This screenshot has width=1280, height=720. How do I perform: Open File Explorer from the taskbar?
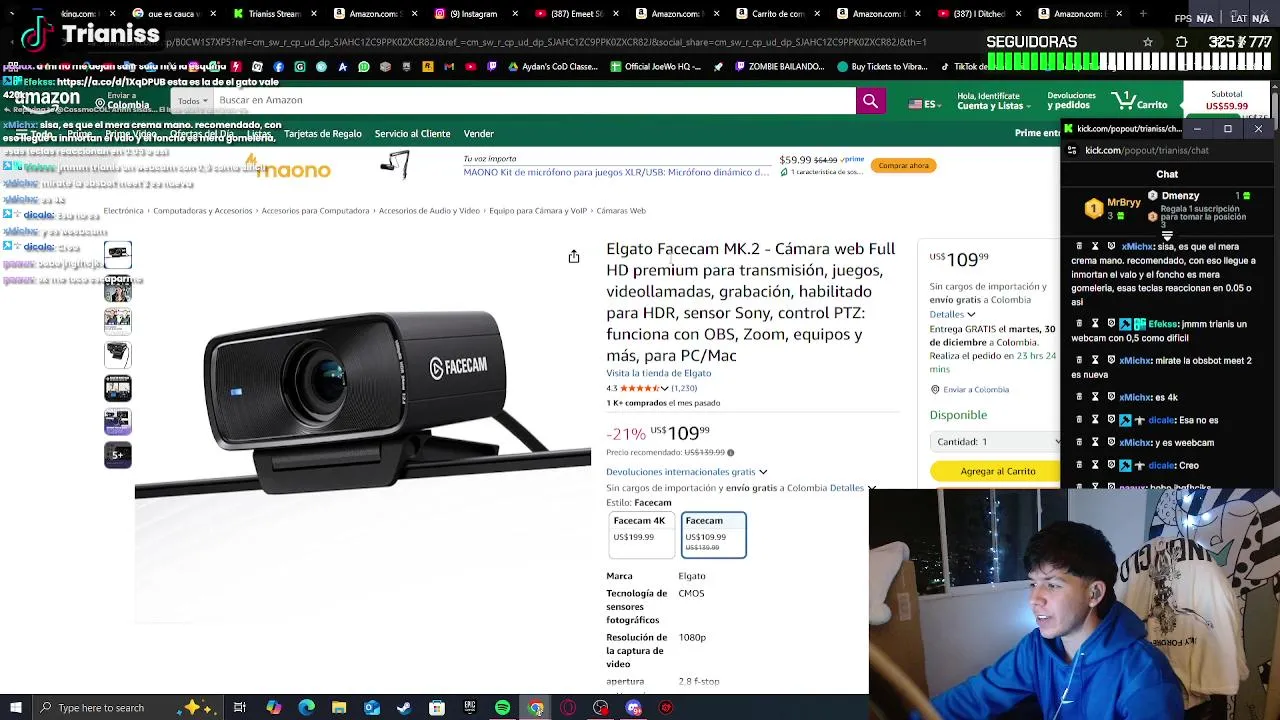[x=339, y=708]
